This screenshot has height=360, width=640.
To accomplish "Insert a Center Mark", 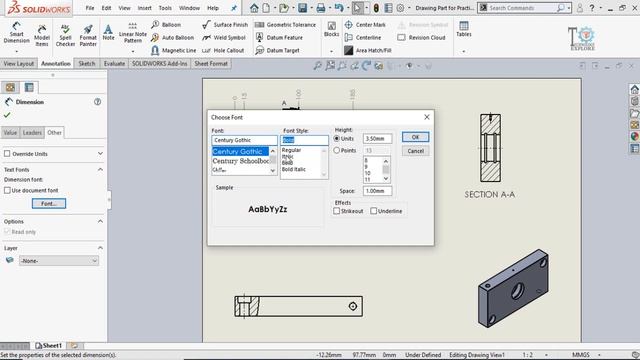I will coord(365,25).
